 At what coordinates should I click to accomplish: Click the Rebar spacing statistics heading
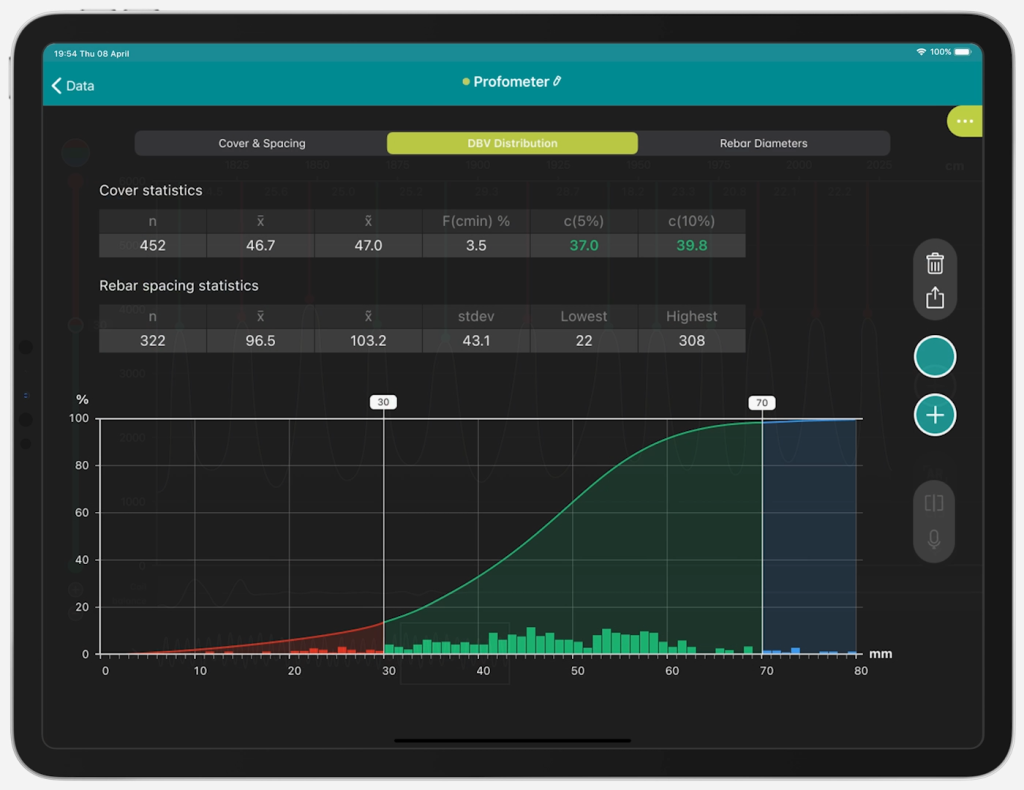[x=179, y=286]
